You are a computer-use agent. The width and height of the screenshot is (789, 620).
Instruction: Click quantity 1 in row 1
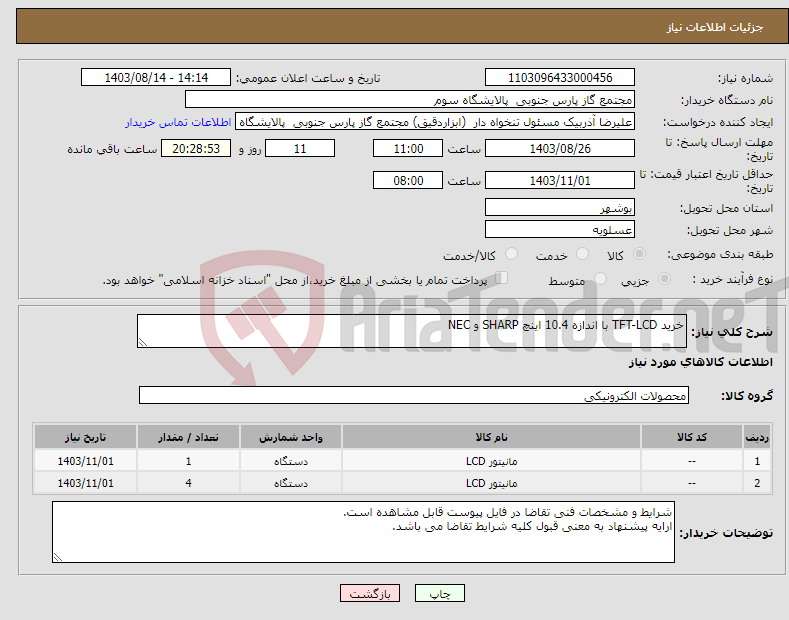[x=188, y=461]
